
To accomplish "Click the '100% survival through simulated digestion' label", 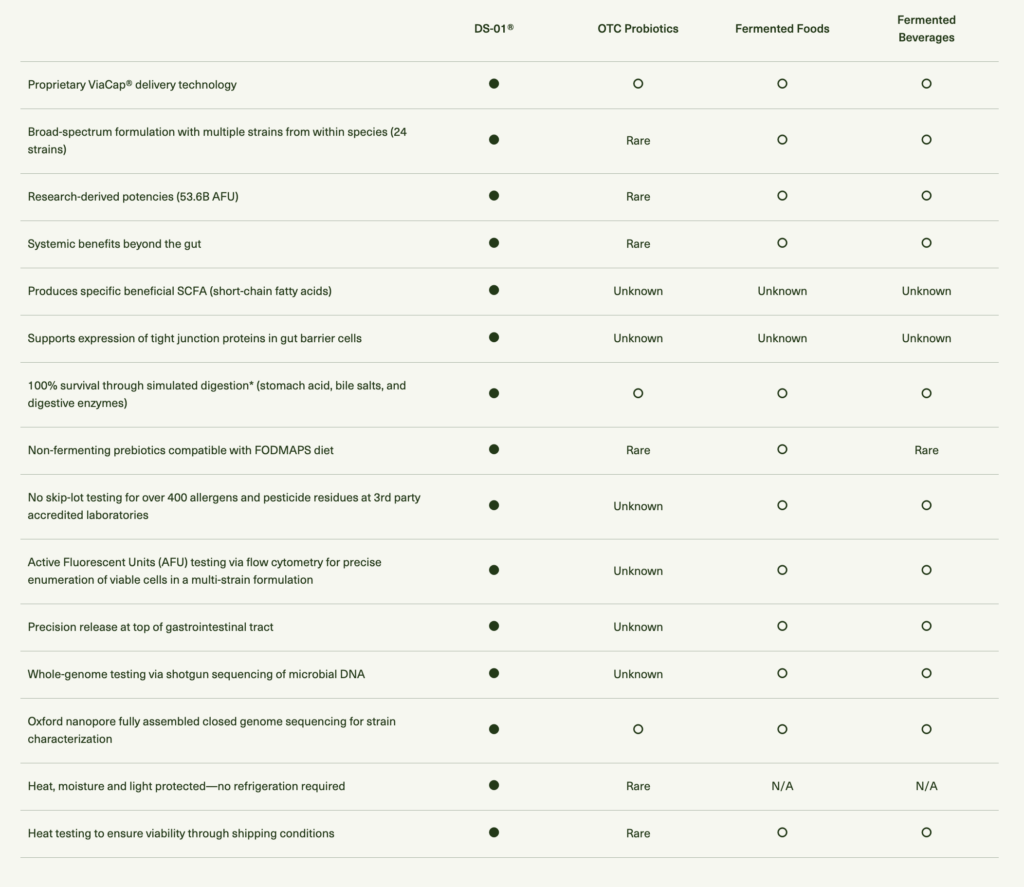I will tap(217, 395).
